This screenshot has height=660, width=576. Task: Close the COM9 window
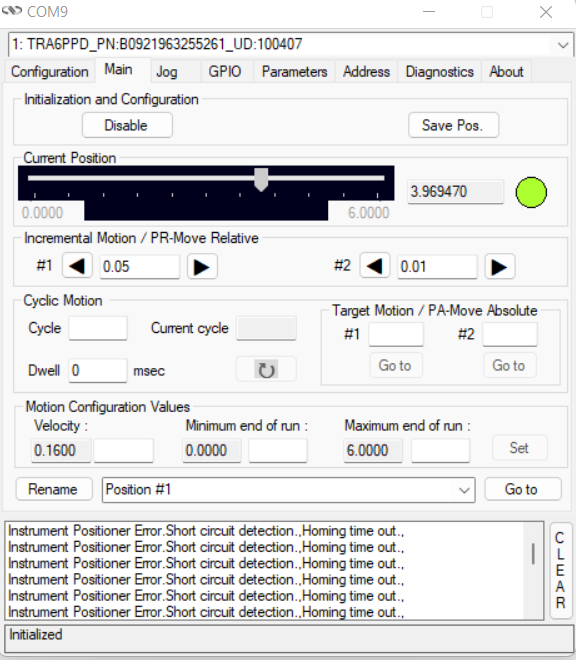pos(546,12)
